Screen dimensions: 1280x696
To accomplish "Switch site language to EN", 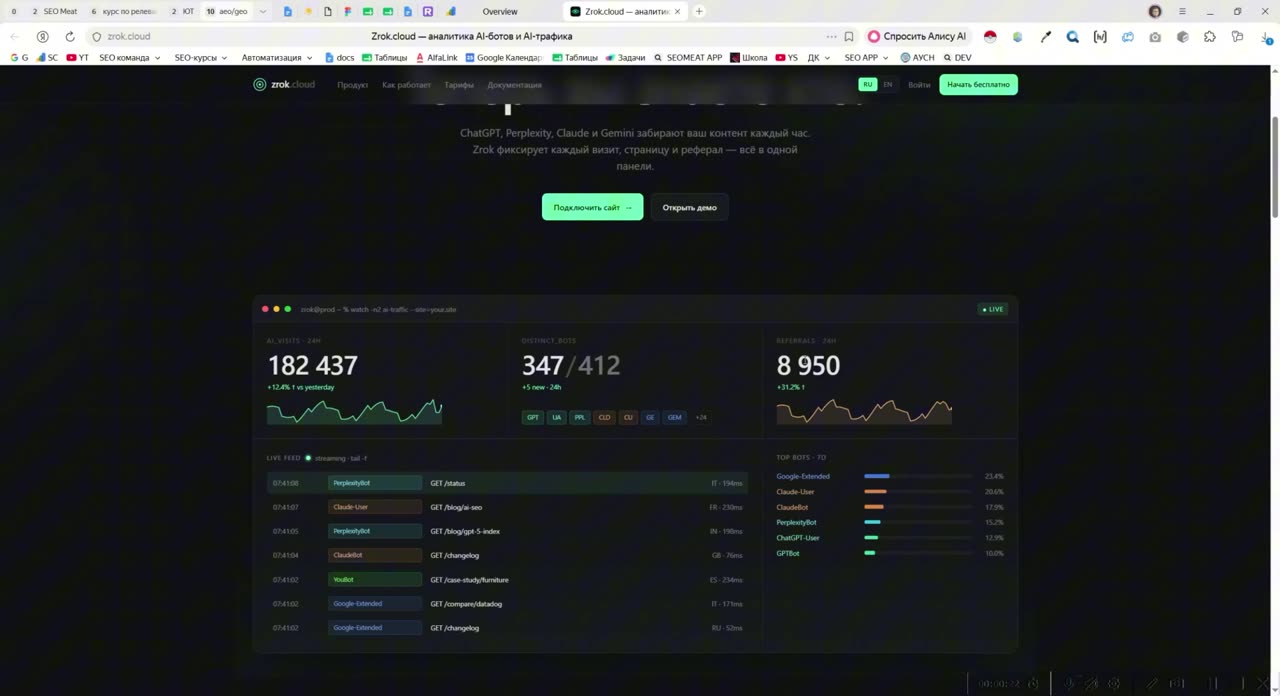I will (887, 85).
